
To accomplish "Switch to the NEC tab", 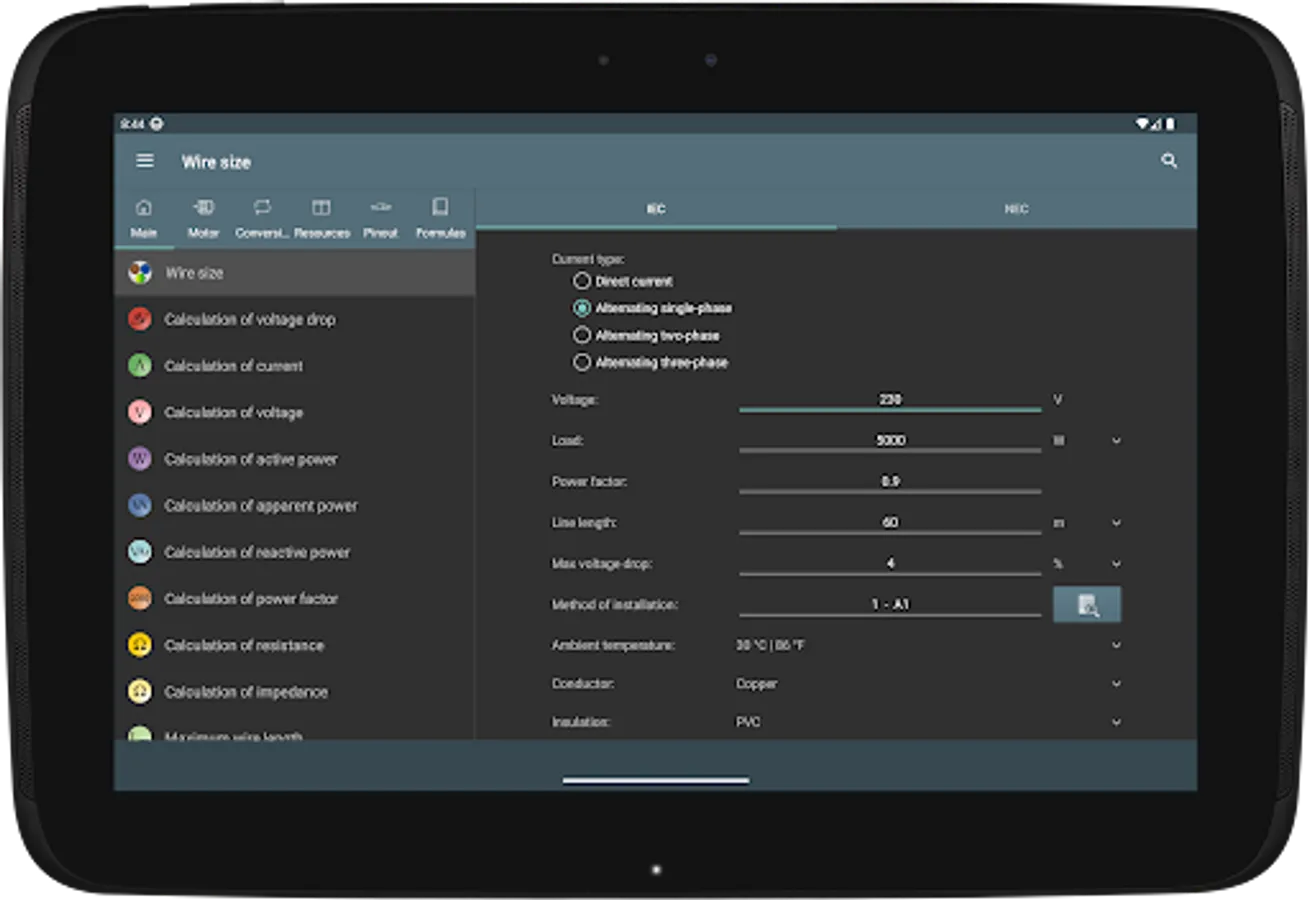I will point(1016,209).
